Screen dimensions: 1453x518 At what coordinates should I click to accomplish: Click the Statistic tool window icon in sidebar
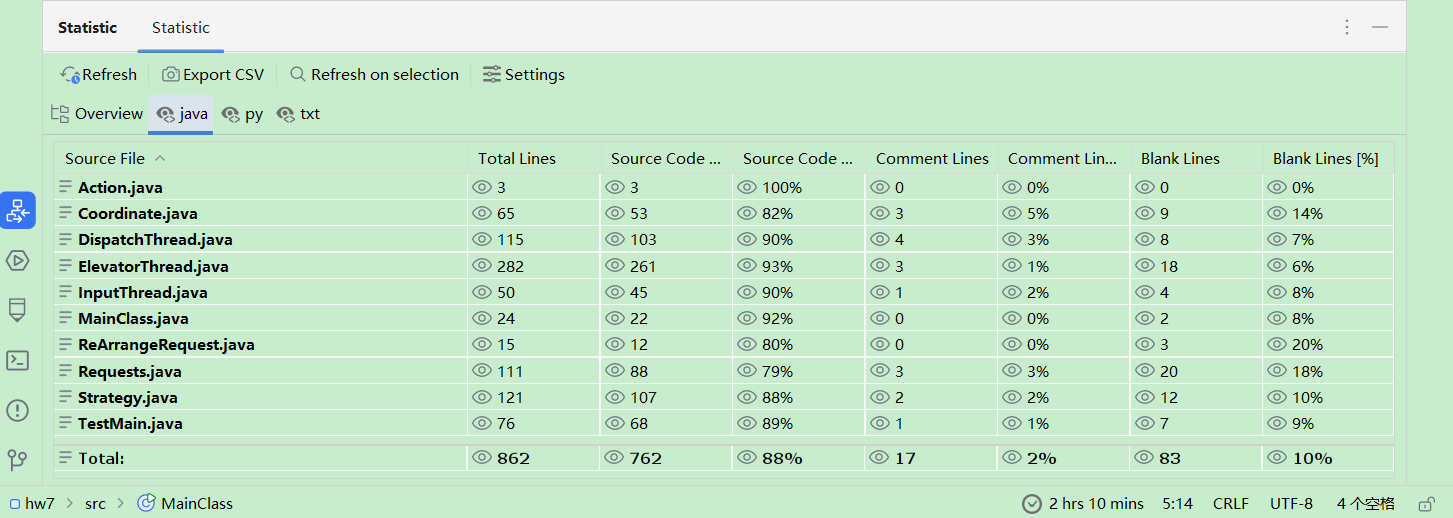(17, 211)
